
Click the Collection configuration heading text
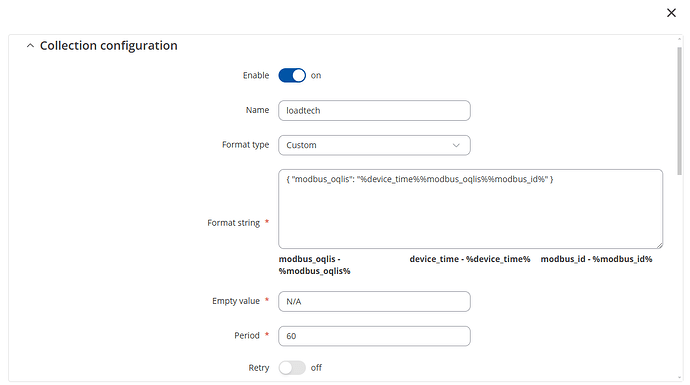(109, 45)
